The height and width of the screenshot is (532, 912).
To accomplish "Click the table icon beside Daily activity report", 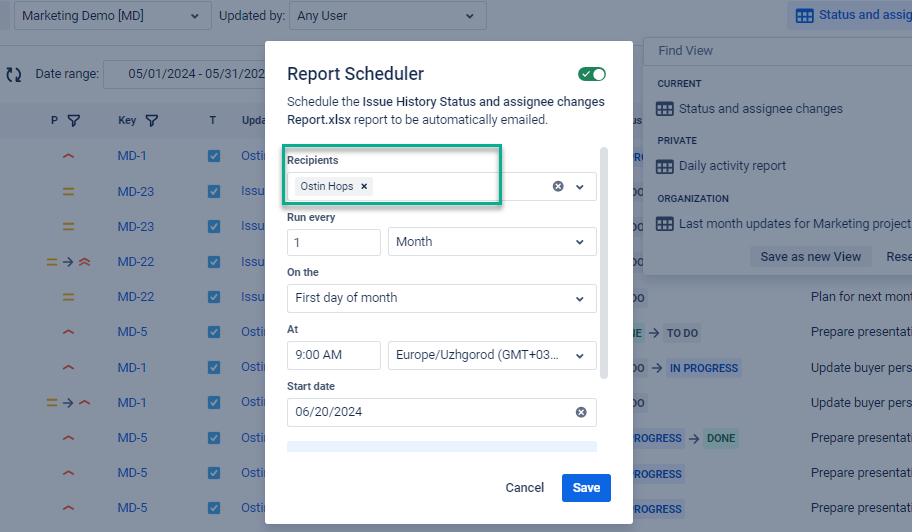I will (665, 166).
